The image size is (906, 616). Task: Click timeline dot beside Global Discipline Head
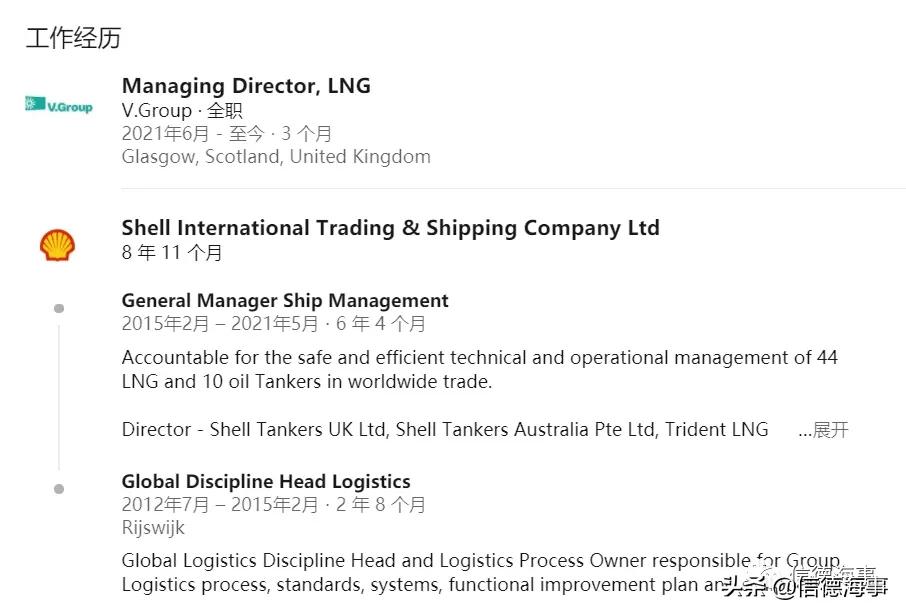pyautogui.click(x=59, y=488)
